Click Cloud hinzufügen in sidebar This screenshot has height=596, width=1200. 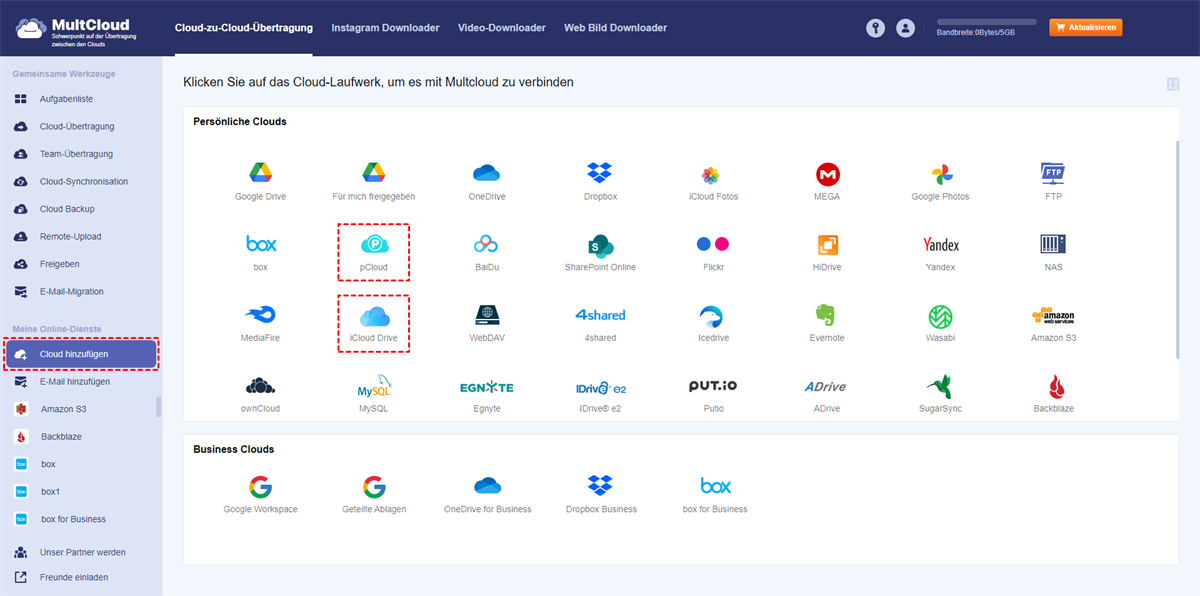click(x=81, y=354)
